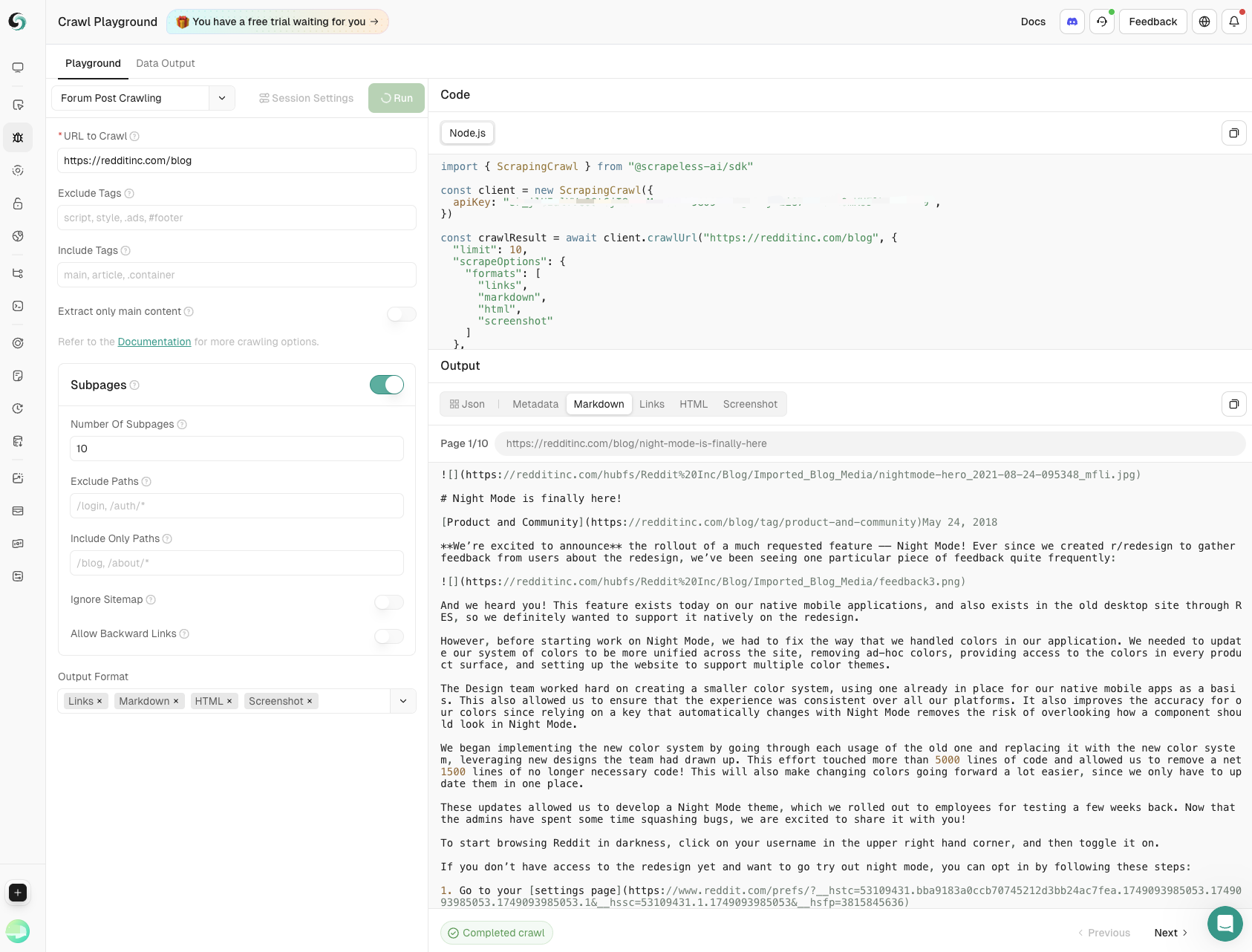Select the bug-shaped Crawl sidebar icon
The width and height of the screenshot is (1252, 952).
pyautogui.click(x=18, y=137)
